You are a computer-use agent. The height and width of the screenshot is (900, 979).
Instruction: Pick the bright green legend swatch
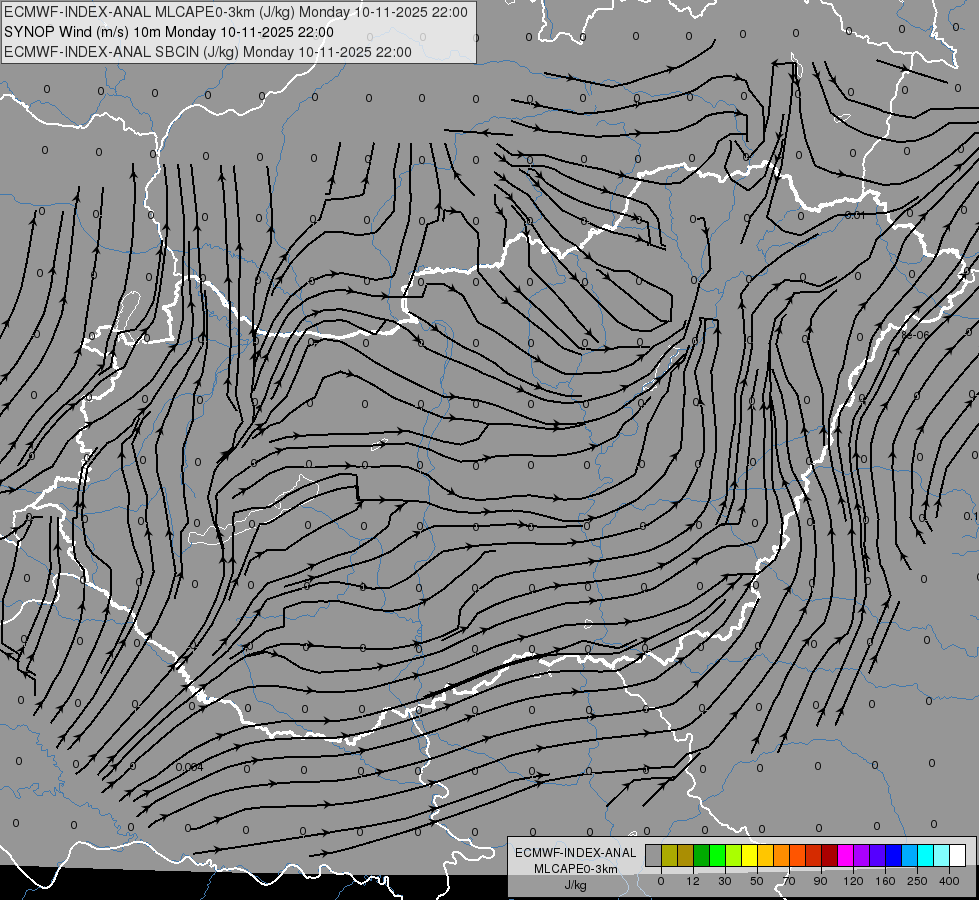pos(717,855)
